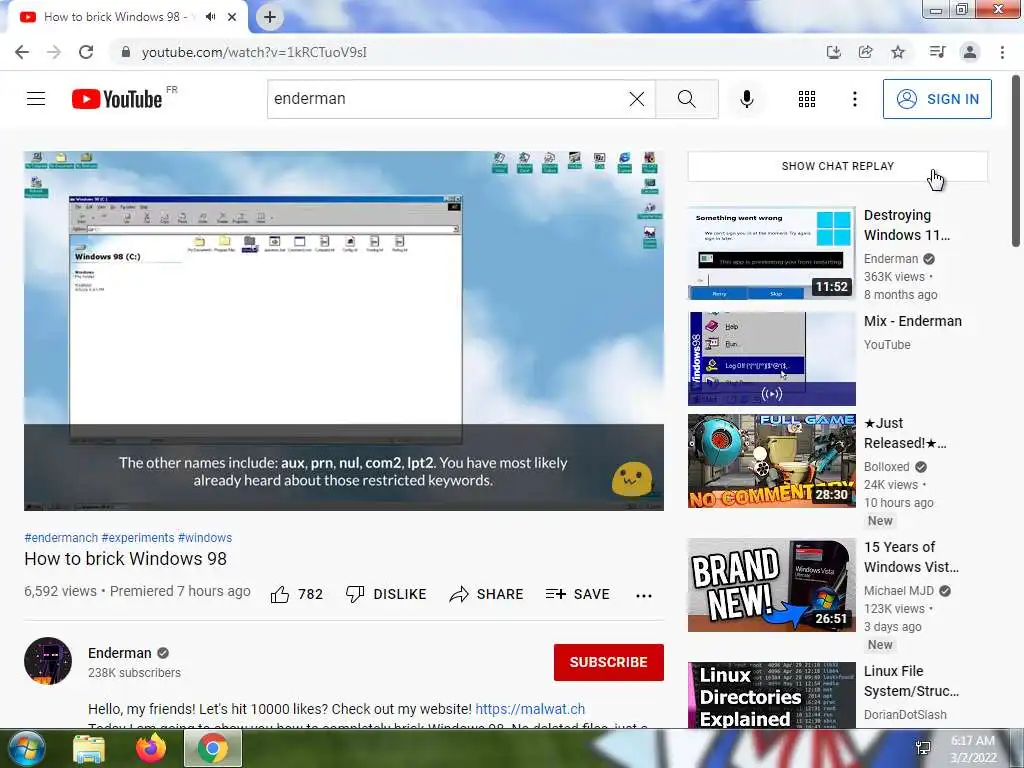Open Just Released video title
Viewport: 1024px width, 768px height.
click(x=905, y=433)
